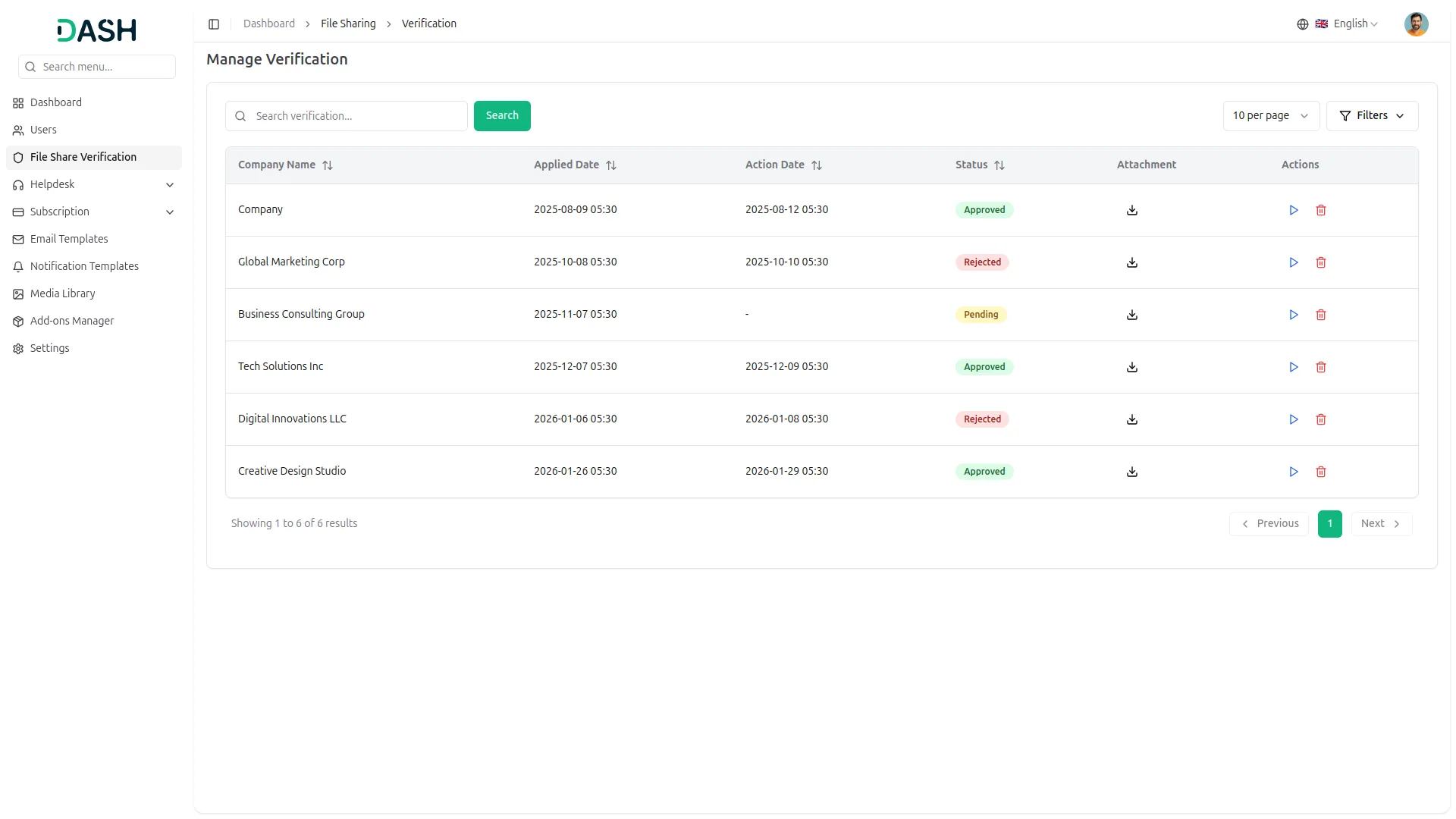Download the attachment for Tech Solutions Inc

coord(1131,367)
